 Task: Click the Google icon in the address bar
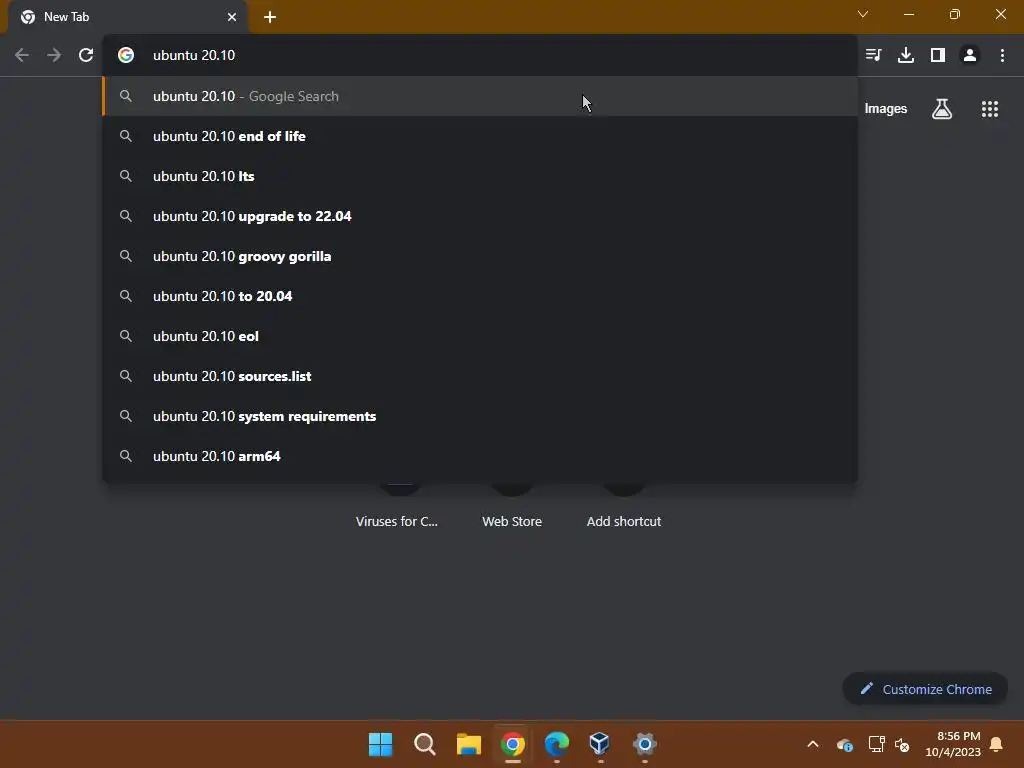pos(126,55)
